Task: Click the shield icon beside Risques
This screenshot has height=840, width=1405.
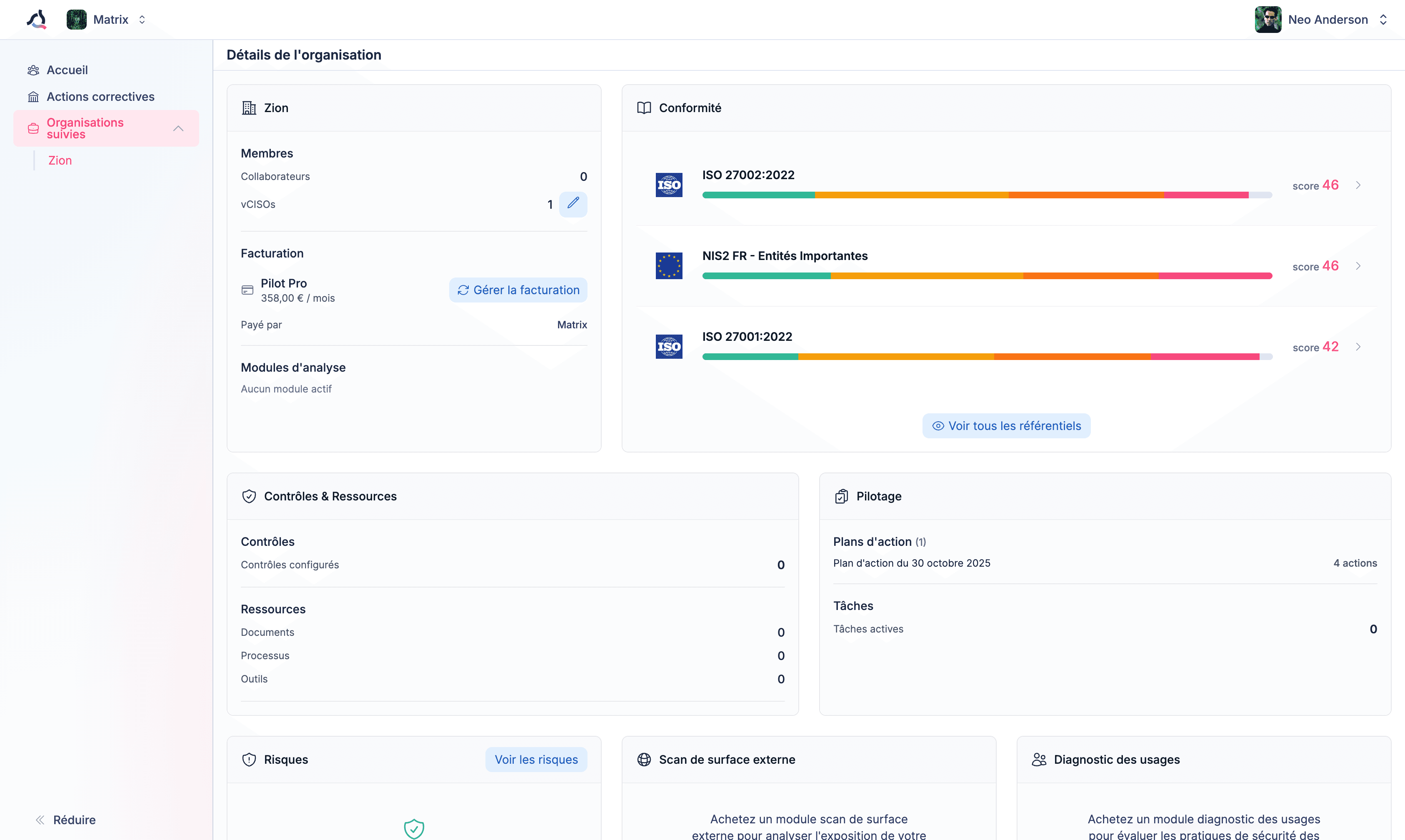Action: [x=249, y=760]
